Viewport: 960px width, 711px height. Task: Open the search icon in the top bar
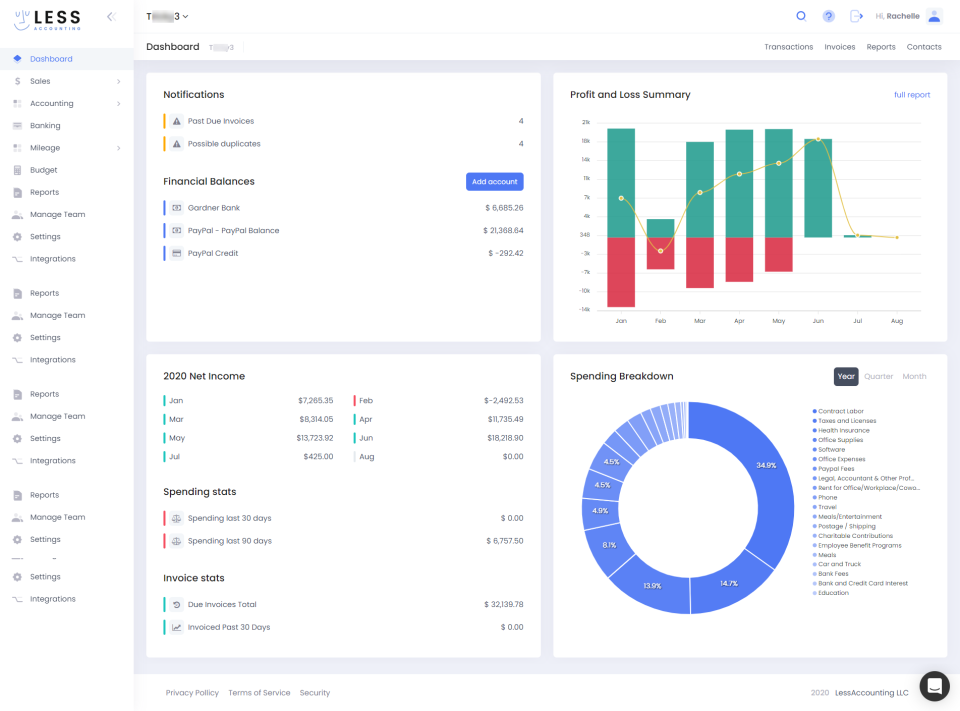(x=801, y=16)
